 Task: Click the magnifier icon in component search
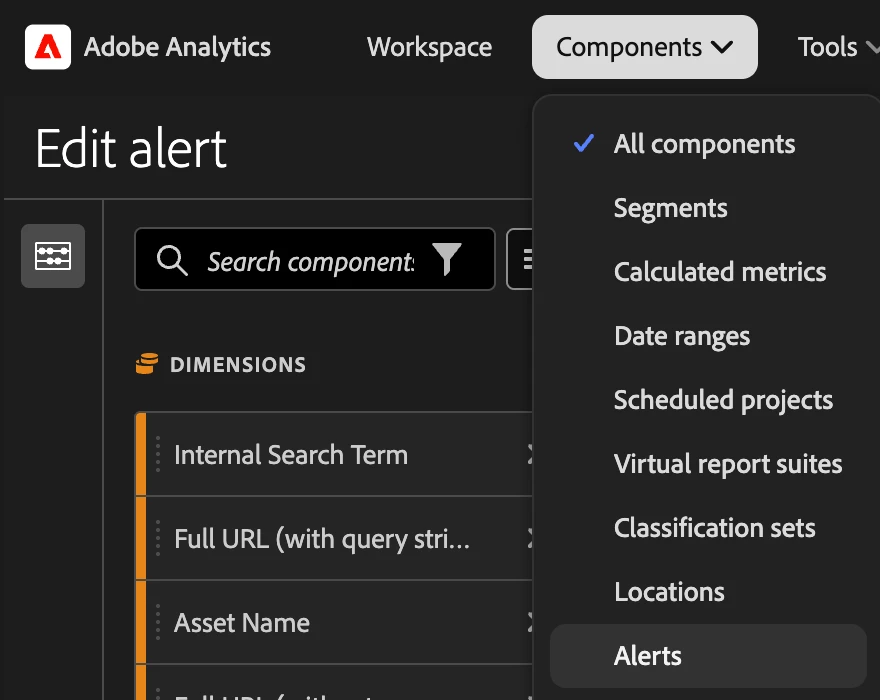coord(172,261)
